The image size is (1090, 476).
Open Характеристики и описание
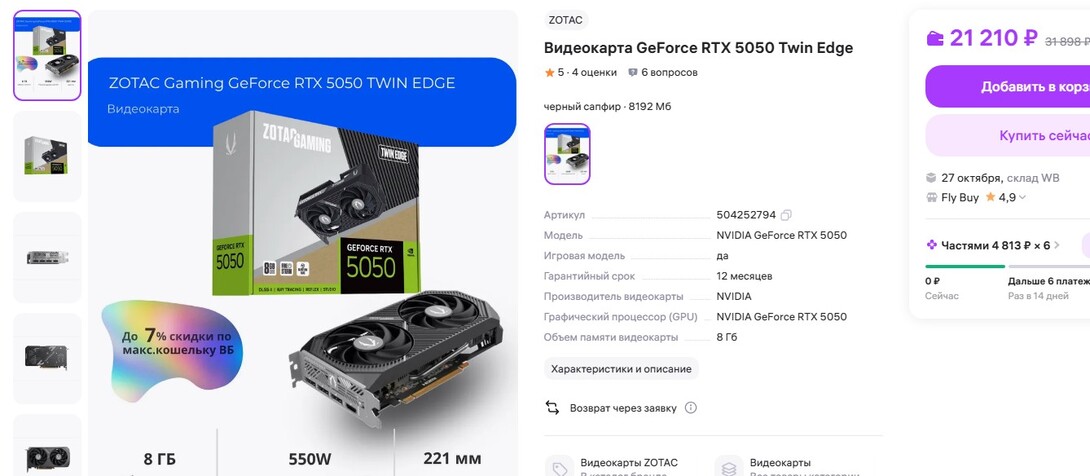[x=621, y=369]
